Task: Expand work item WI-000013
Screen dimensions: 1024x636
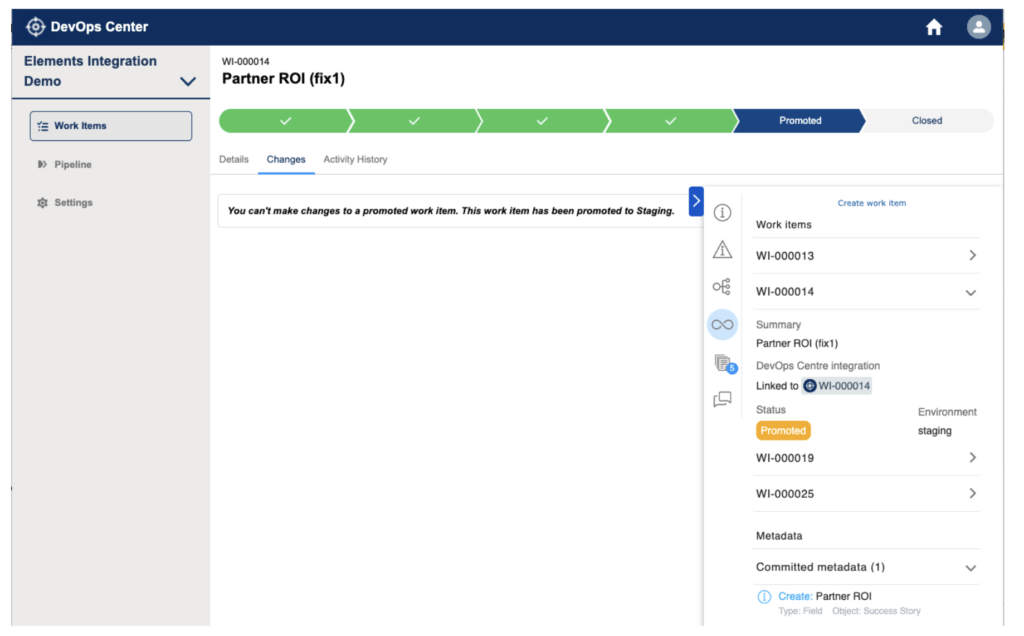Action: coord(972,256)
